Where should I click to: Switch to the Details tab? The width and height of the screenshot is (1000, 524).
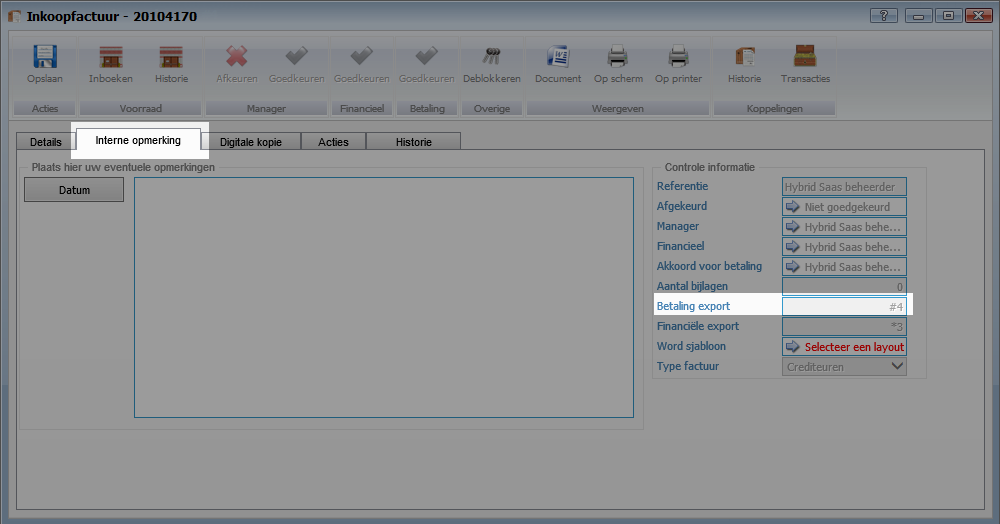pos(46,142)
